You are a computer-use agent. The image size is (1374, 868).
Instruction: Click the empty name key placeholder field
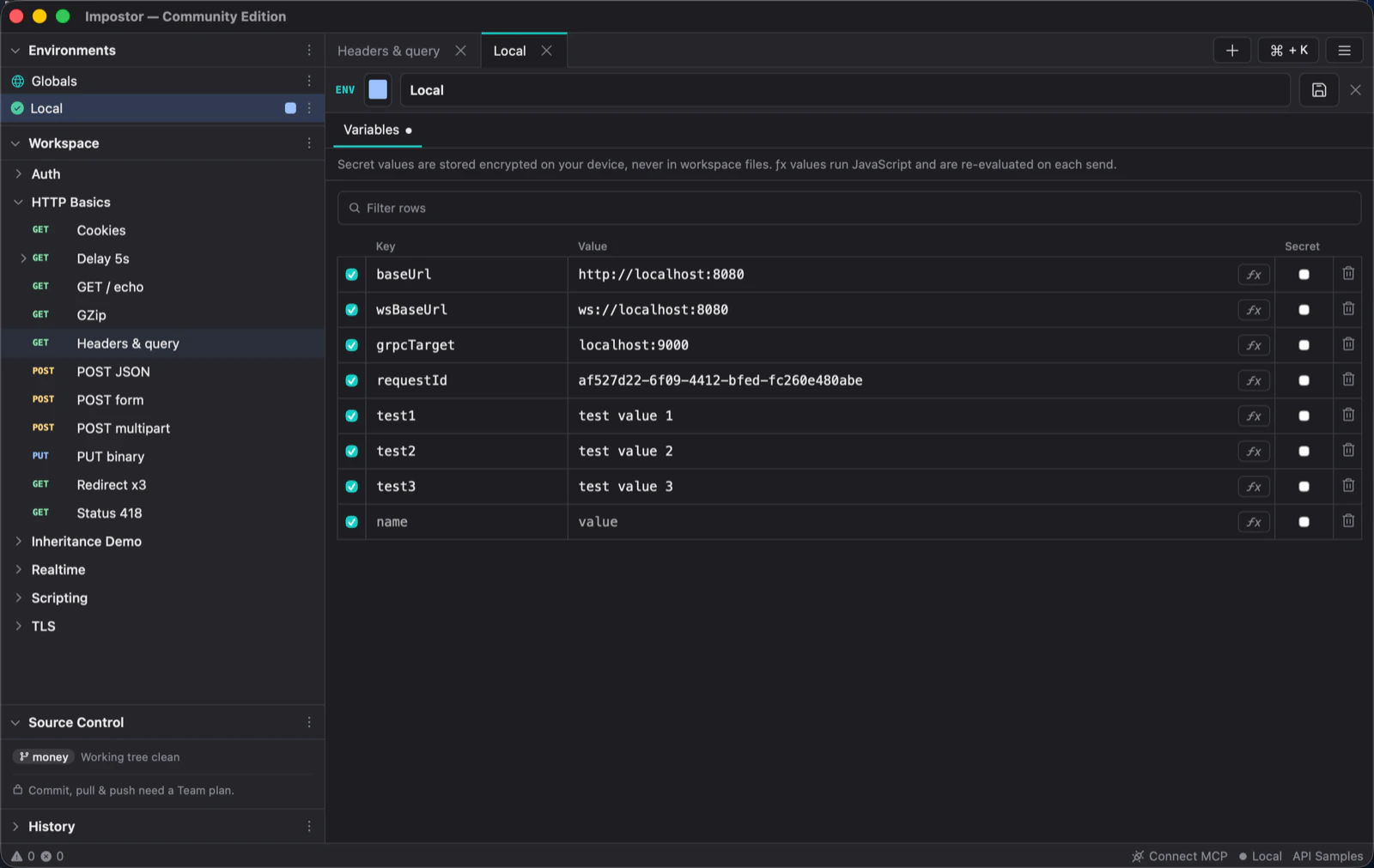(x=466, y=522)
